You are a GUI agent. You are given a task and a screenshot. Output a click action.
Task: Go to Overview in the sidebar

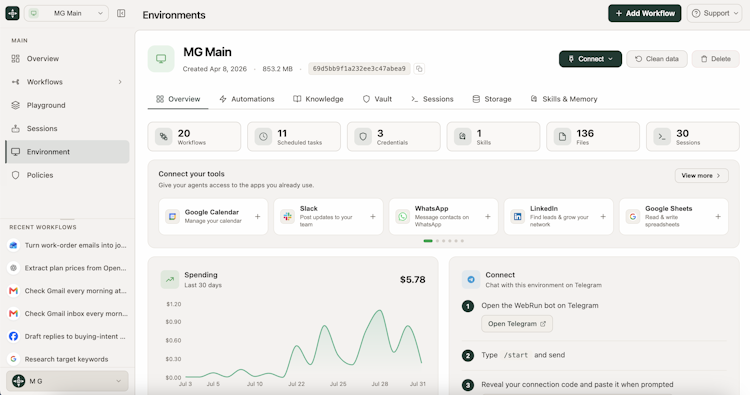(x=67, y=59)
